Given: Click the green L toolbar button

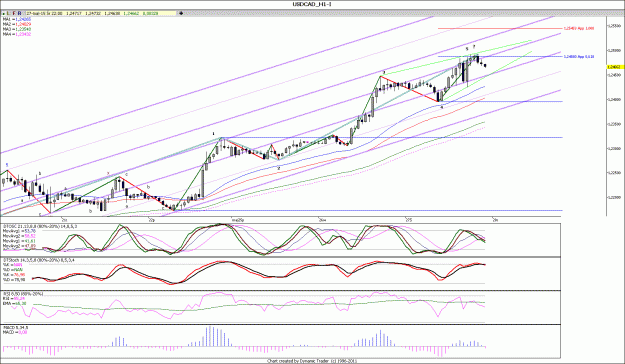Looking at the screenshot, I should click(9, 13).
